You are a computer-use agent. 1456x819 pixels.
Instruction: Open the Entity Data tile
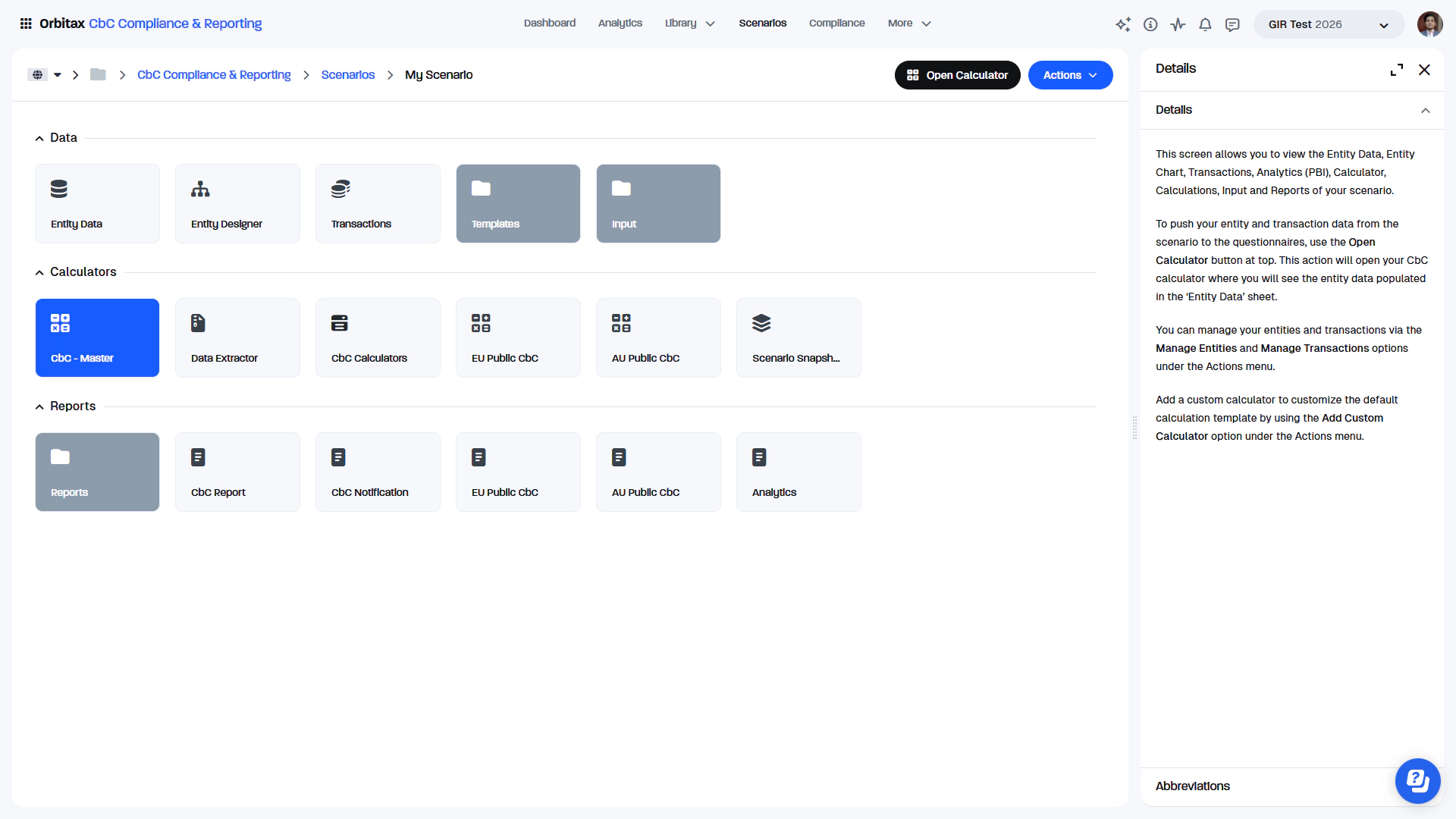(97, 203)
